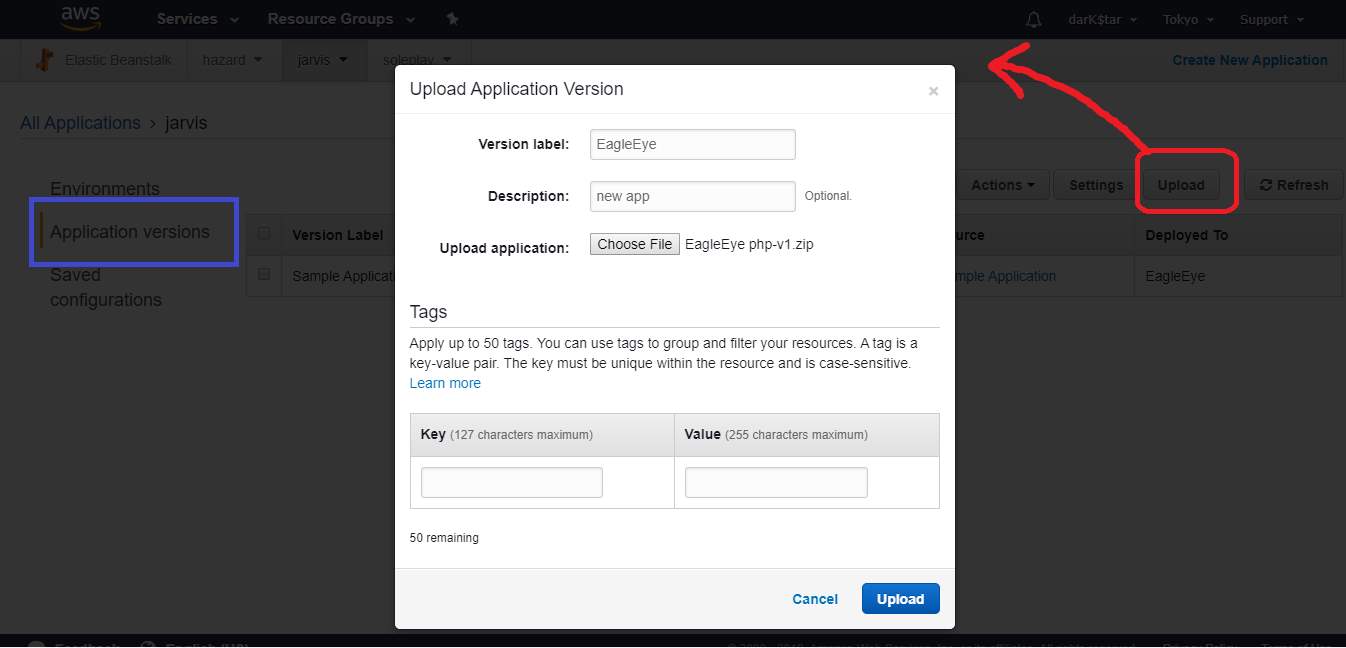Focus the Description input field
Image resolution: width=1346 pixels, height=648 pixels.
pyautogui.click(x=693, y=196)
